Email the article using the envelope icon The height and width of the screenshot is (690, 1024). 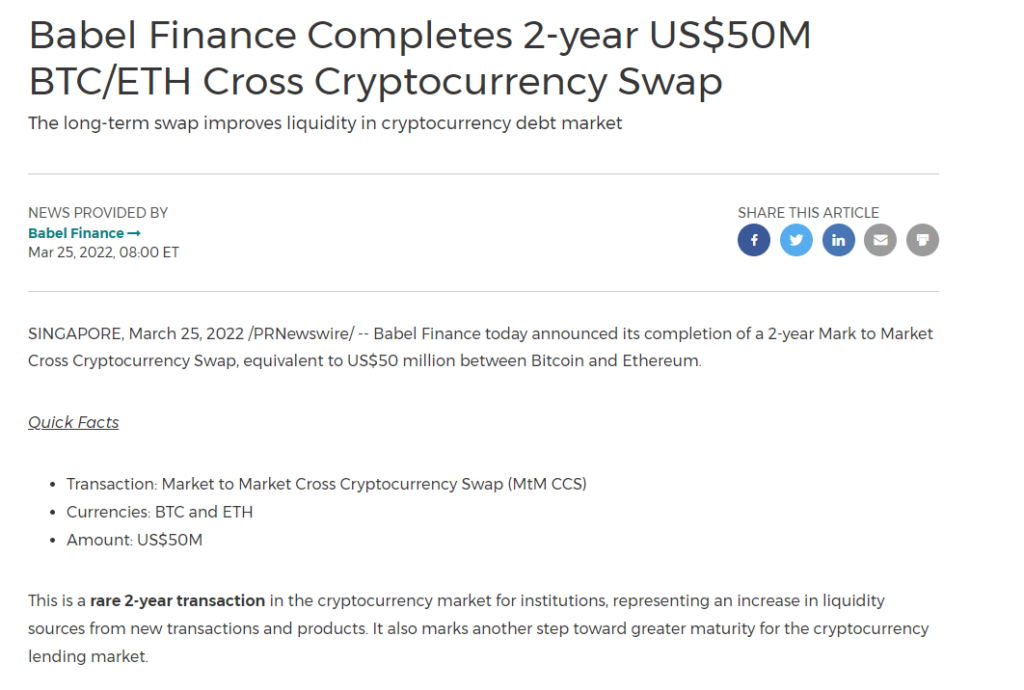pyautogui.click(x=880, y=240)
